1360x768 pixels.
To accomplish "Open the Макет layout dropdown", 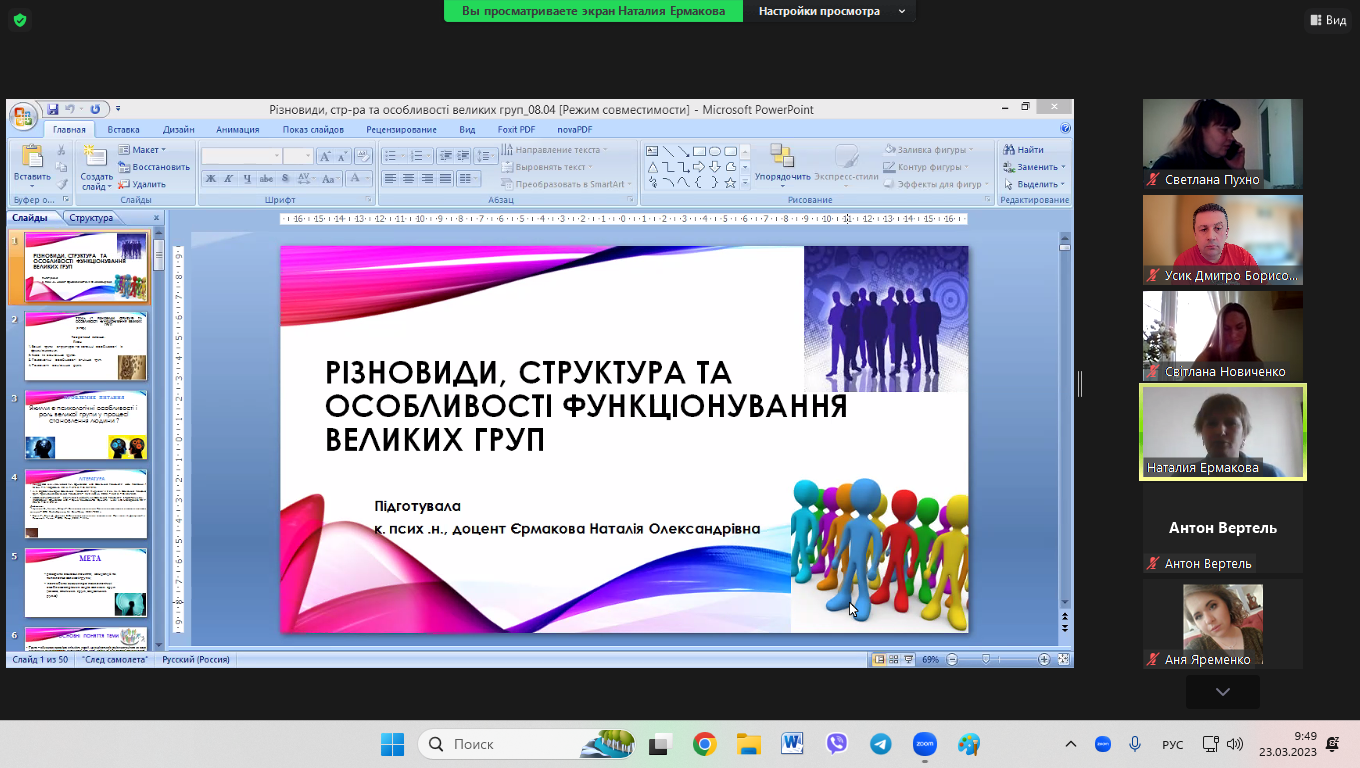I will click(143, 150).
